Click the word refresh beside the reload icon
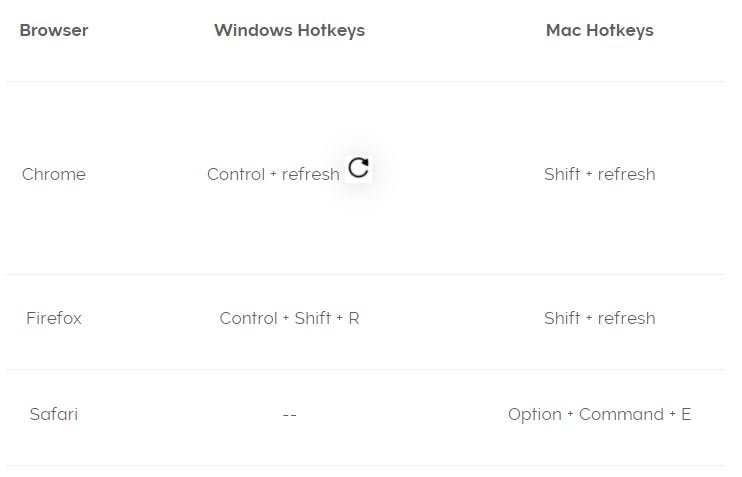The width and height of the screenshot is (742, 477). tap(310, 174)
